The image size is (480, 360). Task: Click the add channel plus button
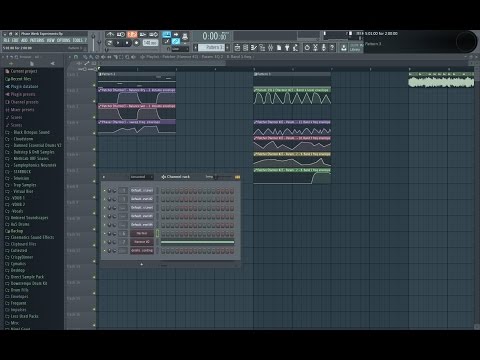[x=142, y=264]
